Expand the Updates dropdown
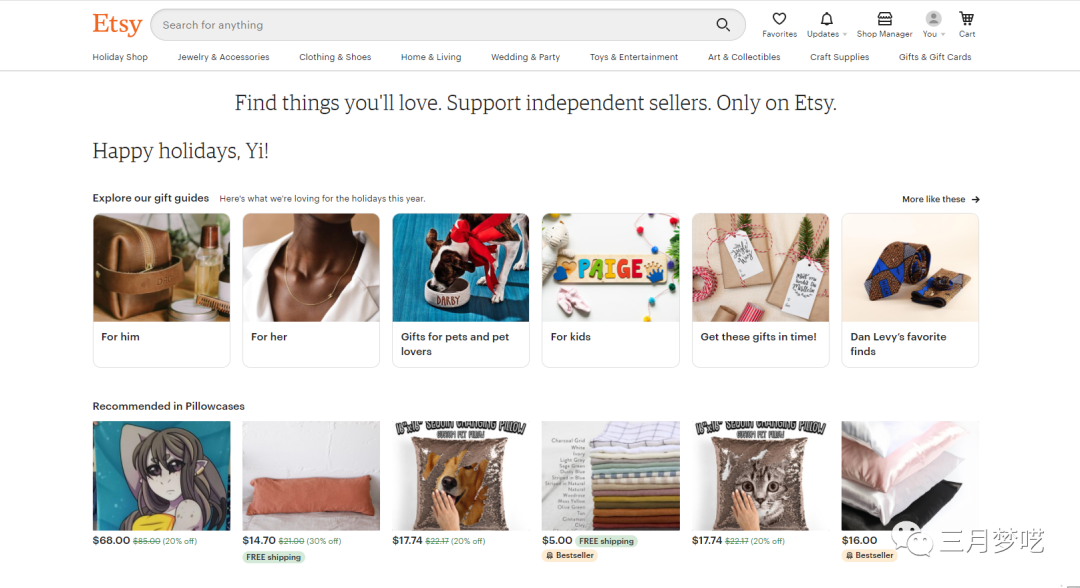The image size is (1080, 588). (x=844, y=34)
